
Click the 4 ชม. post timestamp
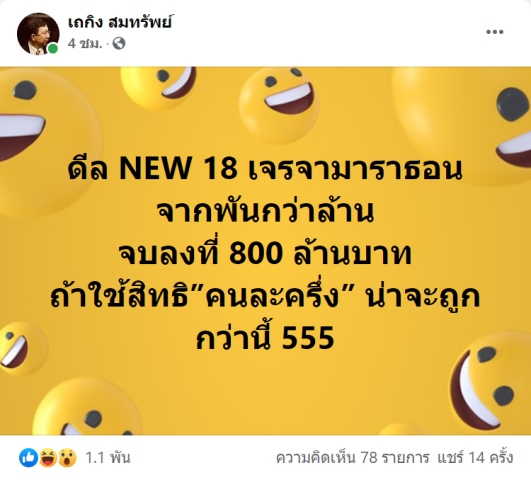click(x=85, y=43)
